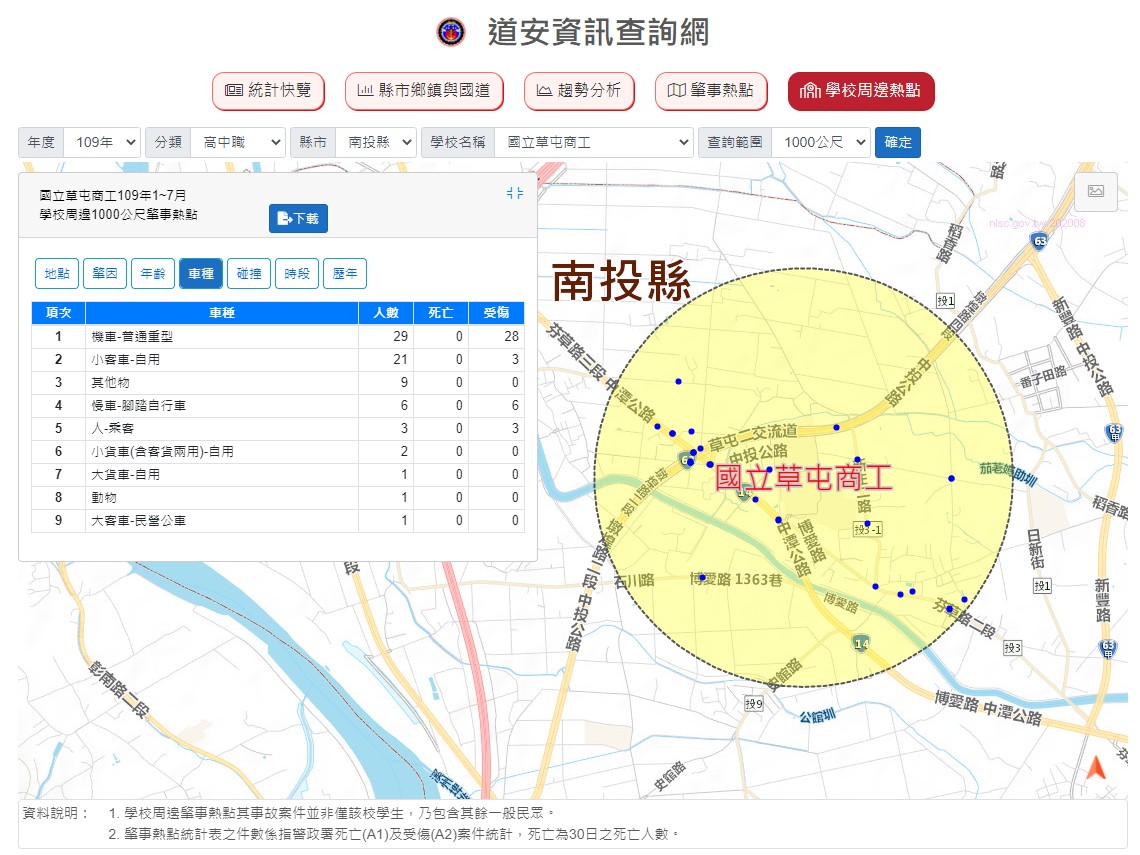
Task: Open 趨勢分析 trend analysis page
Action: 579,91
